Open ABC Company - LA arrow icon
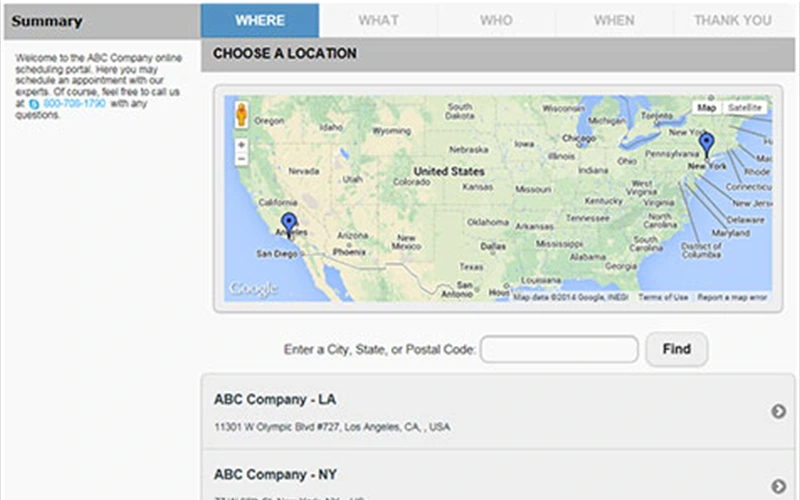800x500 pixels. tap(778, 411)
